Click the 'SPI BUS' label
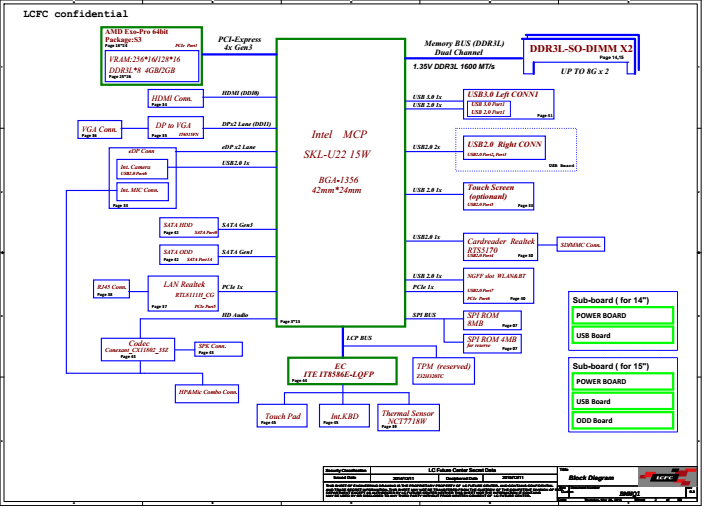This screenshot has width=704, height=508. tap(424, 315)
